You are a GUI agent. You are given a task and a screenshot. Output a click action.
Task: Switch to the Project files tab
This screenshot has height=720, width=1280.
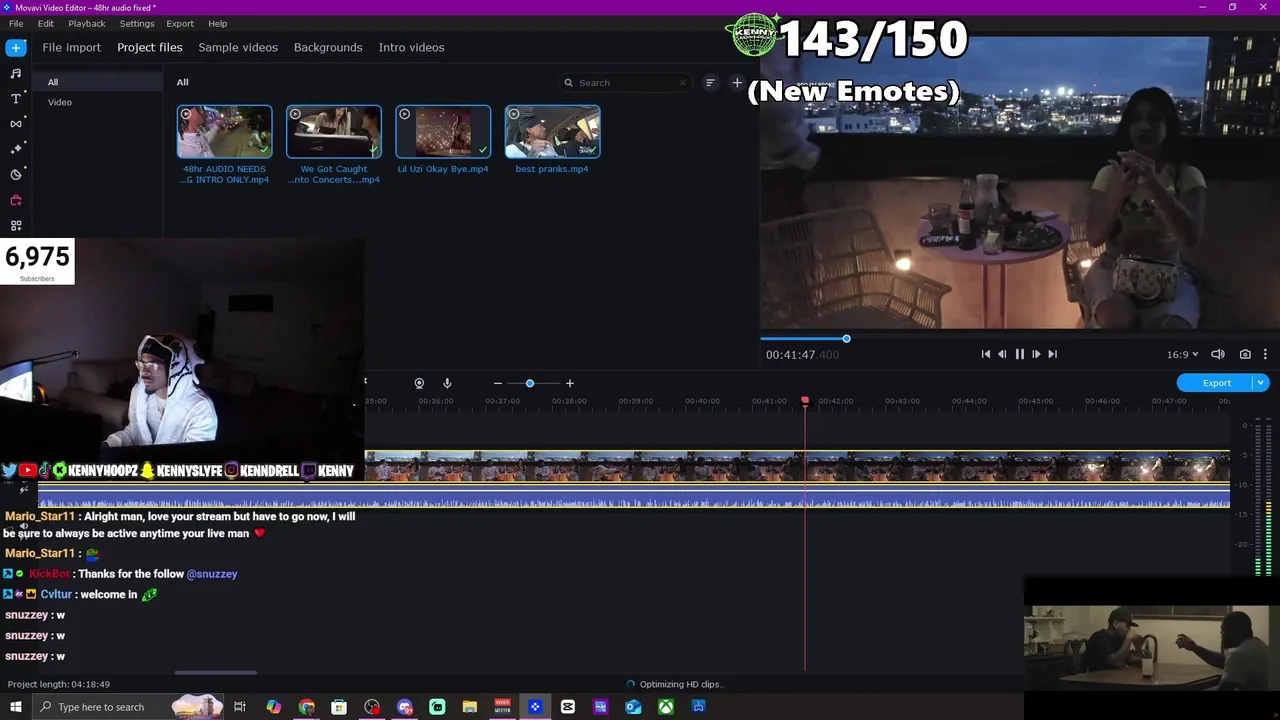pos(150,47)
